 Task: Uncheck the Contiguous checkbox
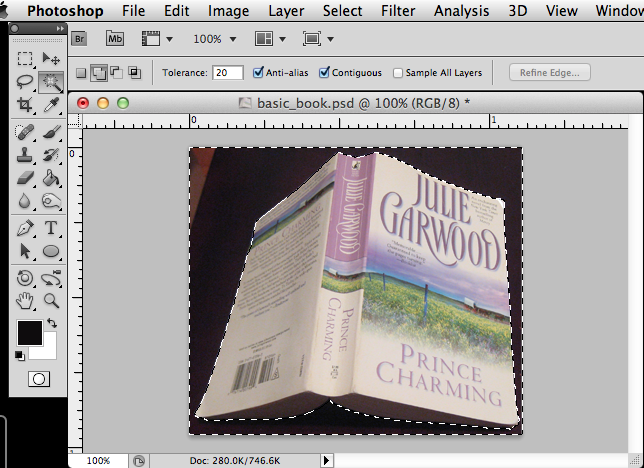click(x=324, y=73)
